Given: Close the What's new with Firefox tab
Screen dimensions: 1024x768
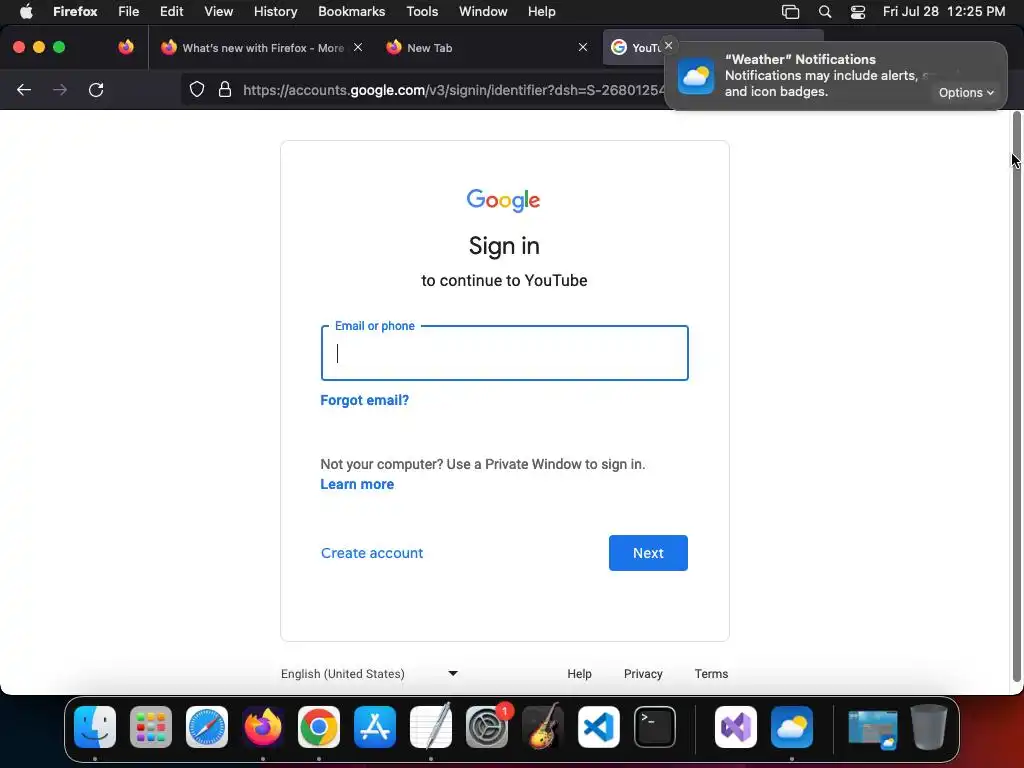Looking at the screenshot, I should (358, 47).
